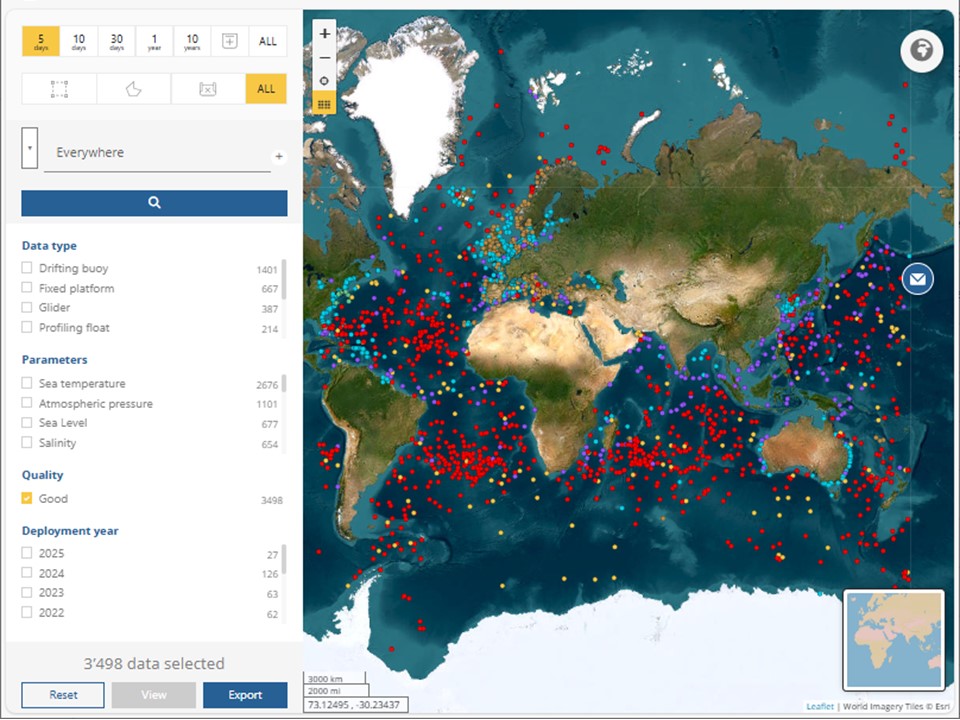Open the Leaflet attribution link
960x720 pixels.
(x=820, y=707)
